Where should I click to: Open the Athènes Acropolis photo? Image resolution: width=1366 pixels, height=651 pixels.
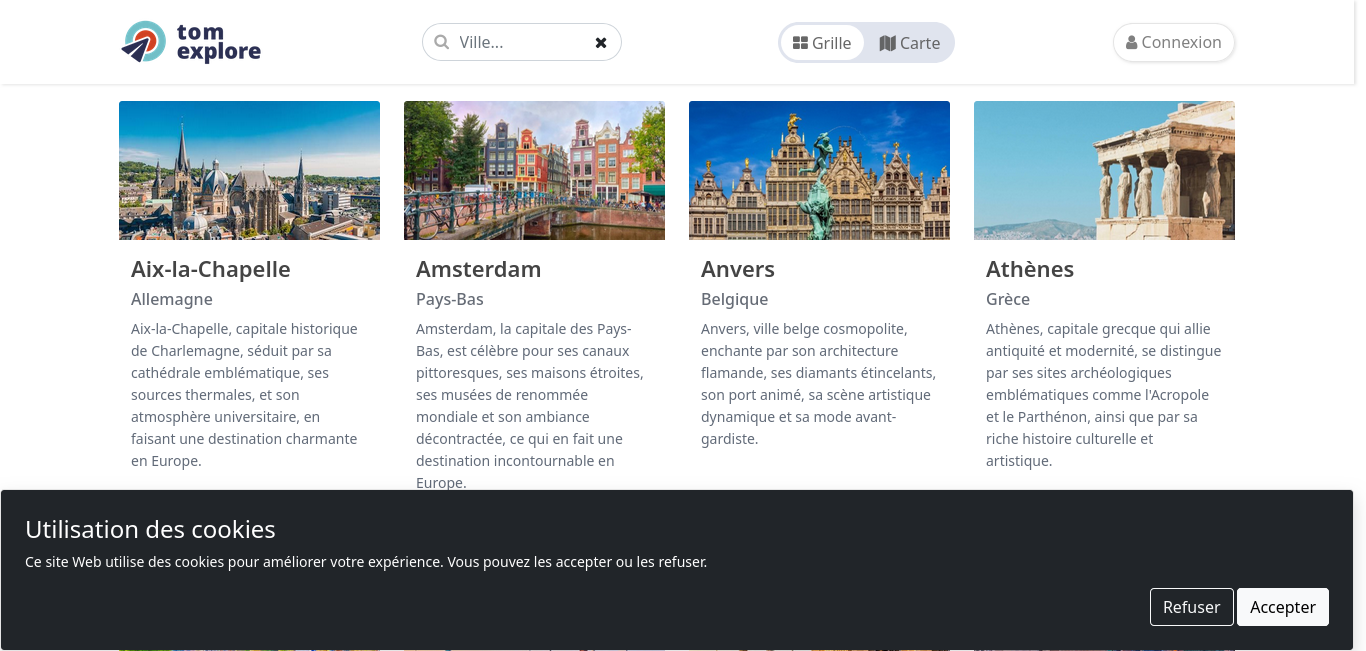pyautogui.click(x=1104, y=170)
